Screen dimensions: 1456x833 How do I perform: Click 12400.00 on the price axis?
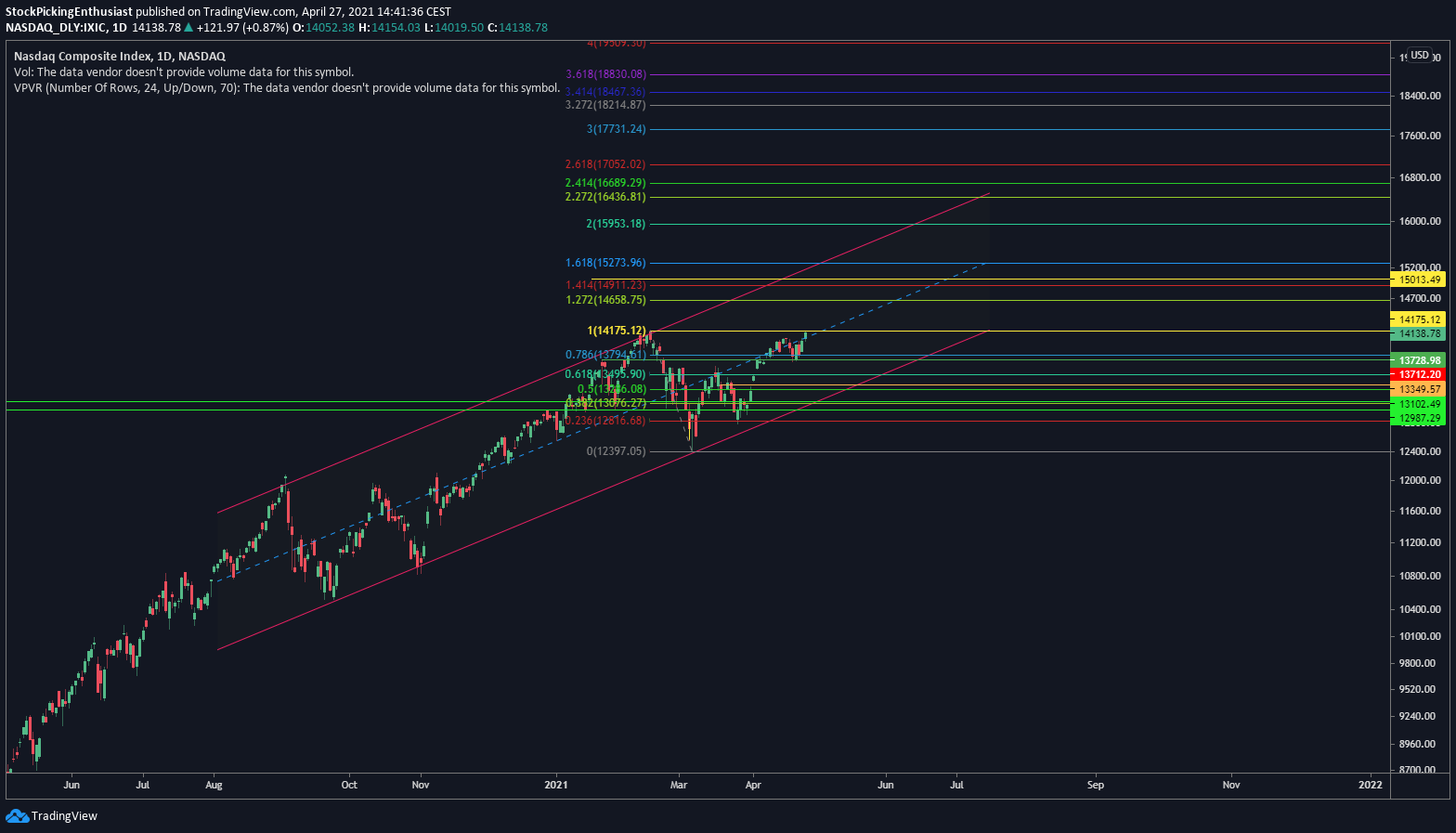pos(1420,451)
